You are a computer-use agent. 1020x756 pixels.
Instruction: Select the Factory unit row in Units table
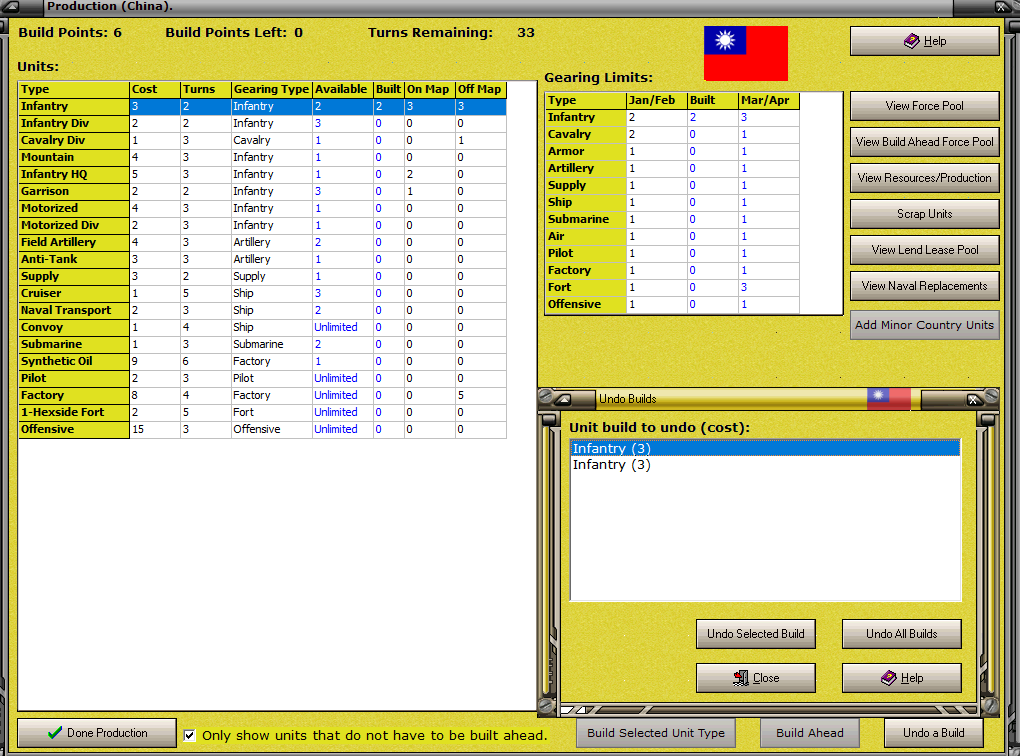point(263,395)
